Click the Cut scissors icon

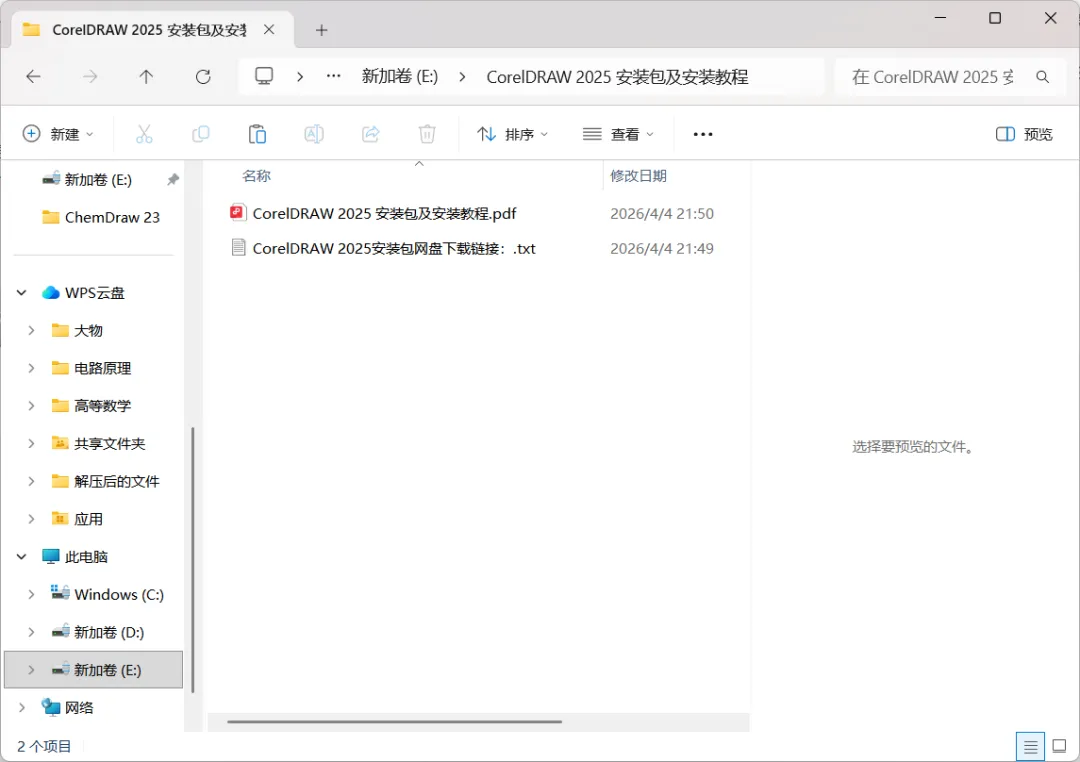coord(144,134)
